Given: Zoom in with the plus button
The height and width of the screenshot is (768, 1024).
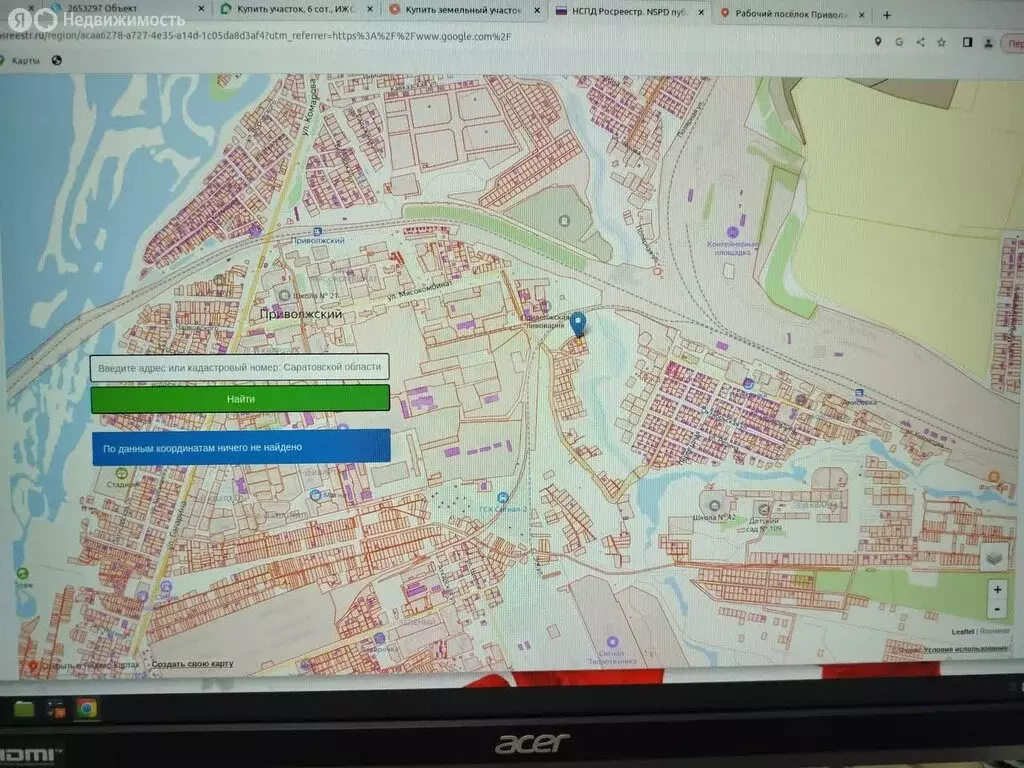Looking at the screenshot, I should point(997,590).
